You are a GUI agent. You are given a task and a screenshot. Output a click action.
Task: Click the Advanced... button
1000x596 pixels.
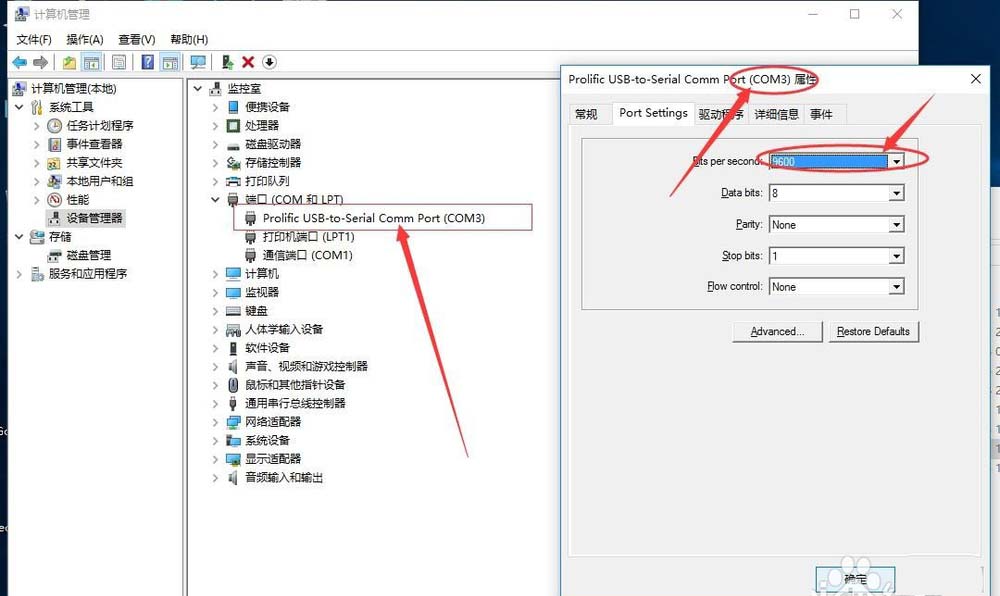pos(777,331)
